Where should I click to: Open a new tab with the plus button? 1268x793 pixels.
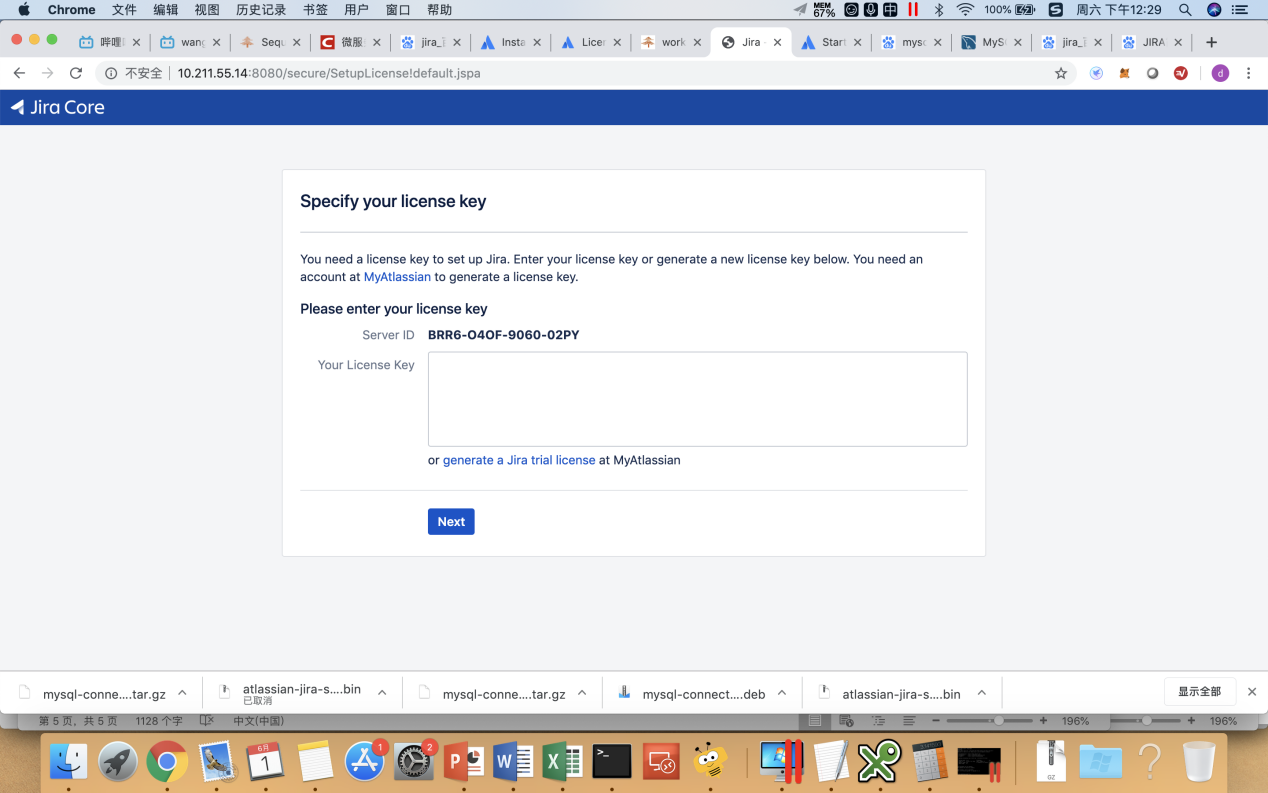point(1212,43)
